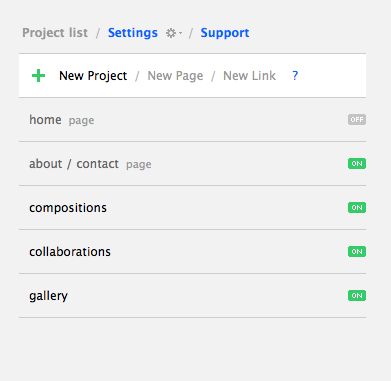The height and width of the screenshot is (381, 391).
Task: Toggle the home page OFF switch
Action: coord(357,119)
